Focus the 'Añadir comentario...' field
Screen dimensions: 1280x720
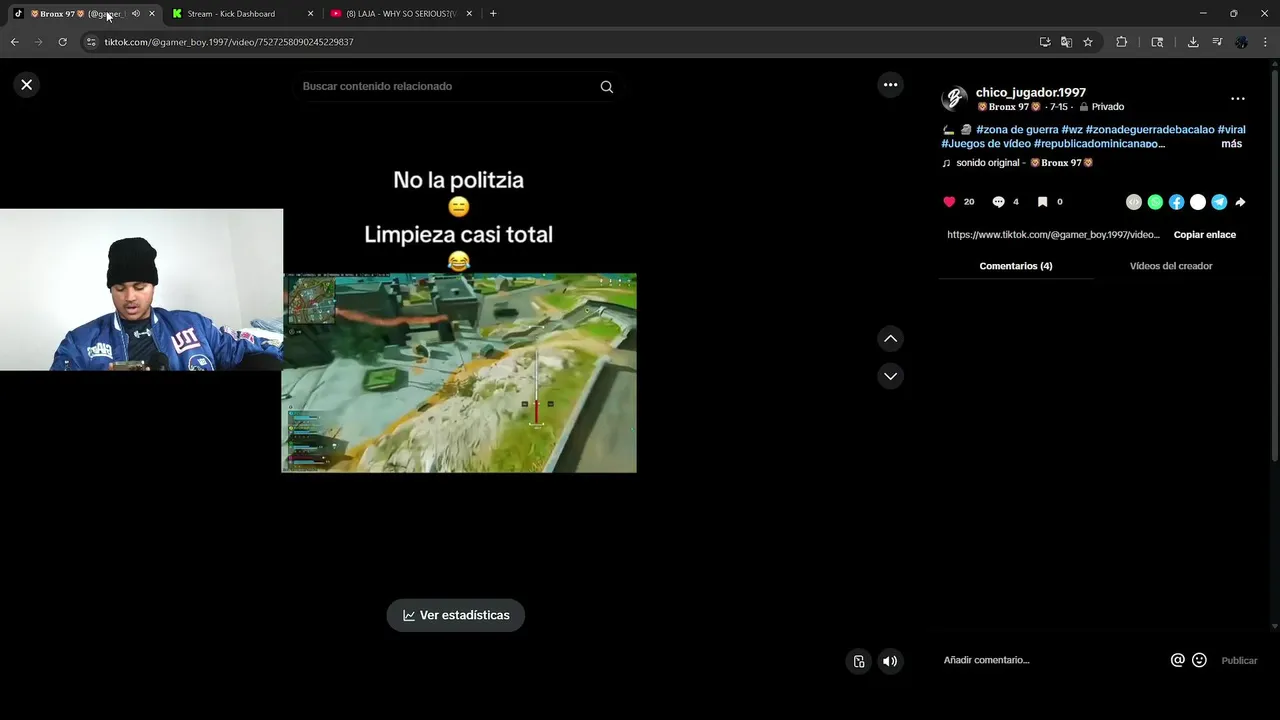(1050, 660)
